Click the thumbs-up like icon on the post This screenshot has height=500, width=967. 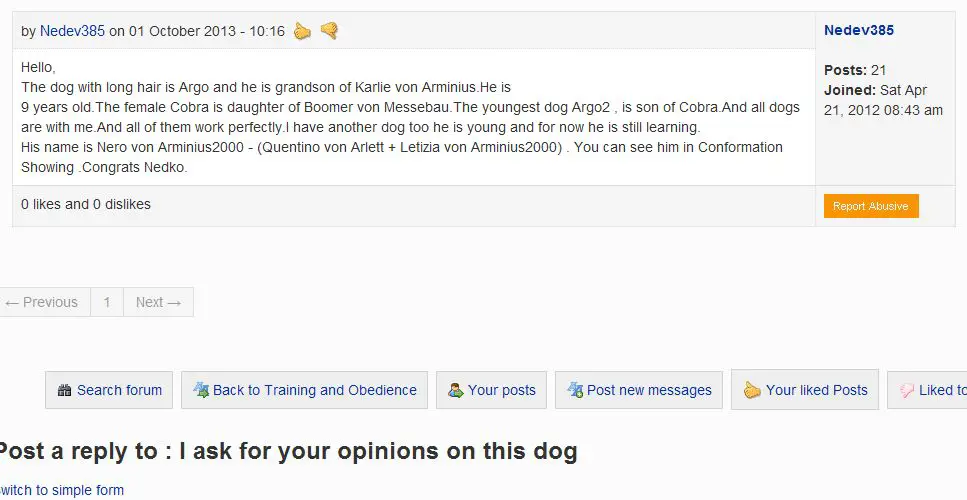pos(302,31)
